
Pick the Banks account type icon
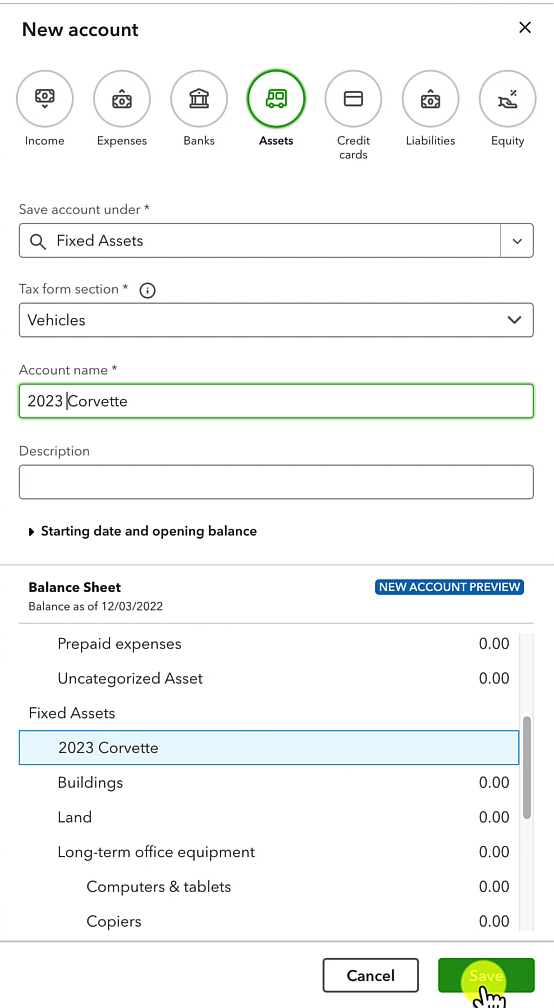tap(199, 98)
